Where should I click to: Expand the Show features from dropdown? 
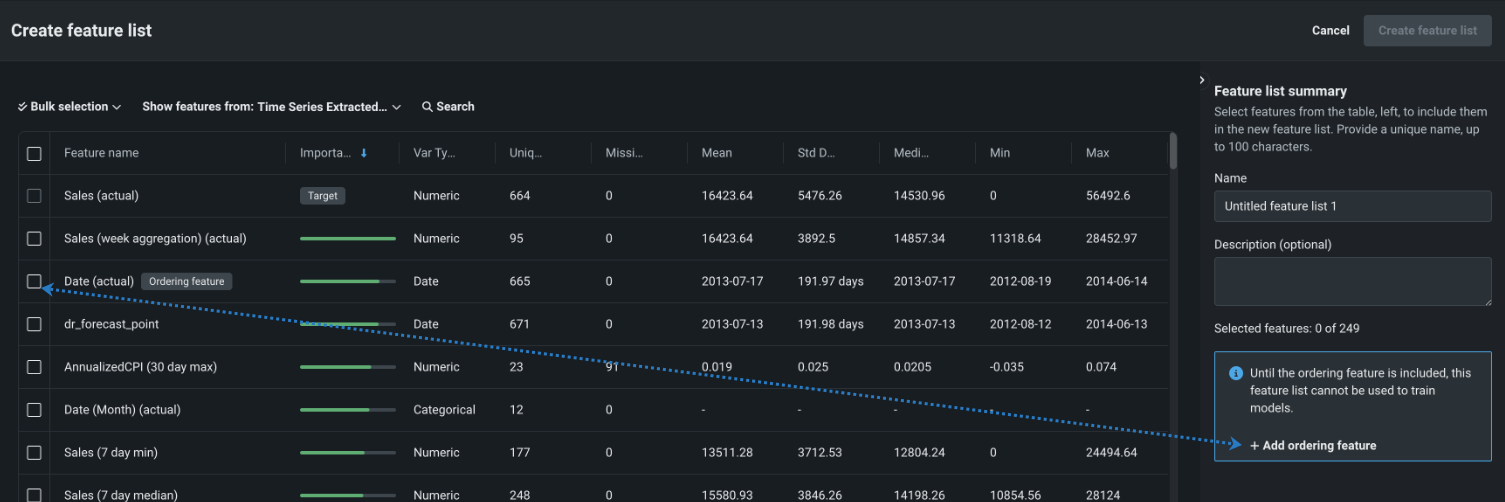point(271,107)
